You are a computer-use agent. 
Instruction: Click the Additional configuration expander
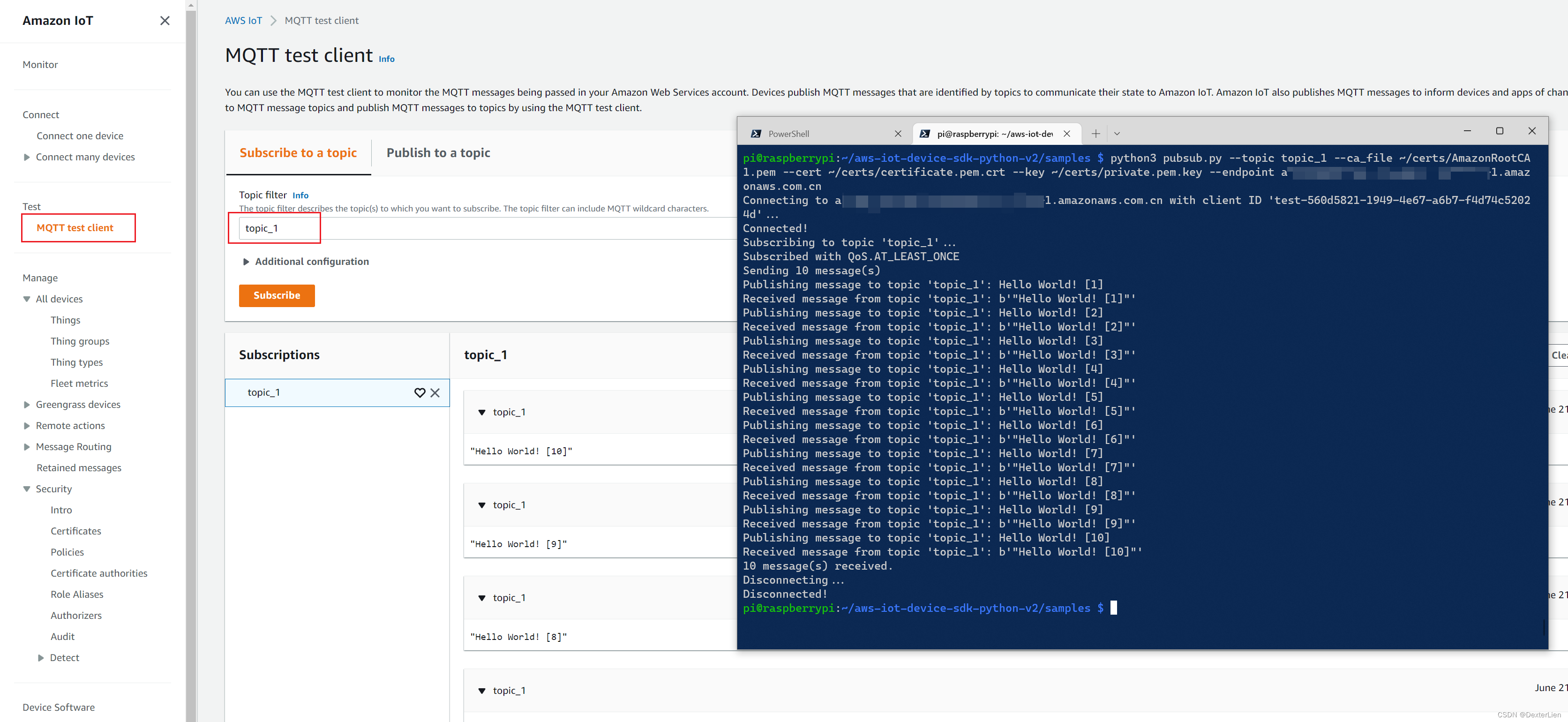point(306,261)
